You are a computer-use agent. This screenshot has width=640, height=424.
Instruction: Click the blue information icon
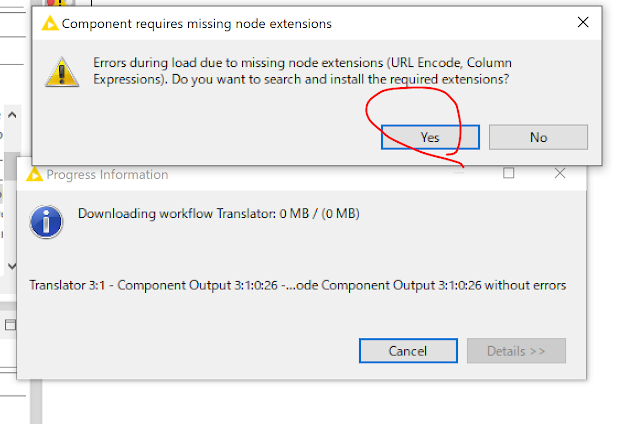tap(46, 221)
